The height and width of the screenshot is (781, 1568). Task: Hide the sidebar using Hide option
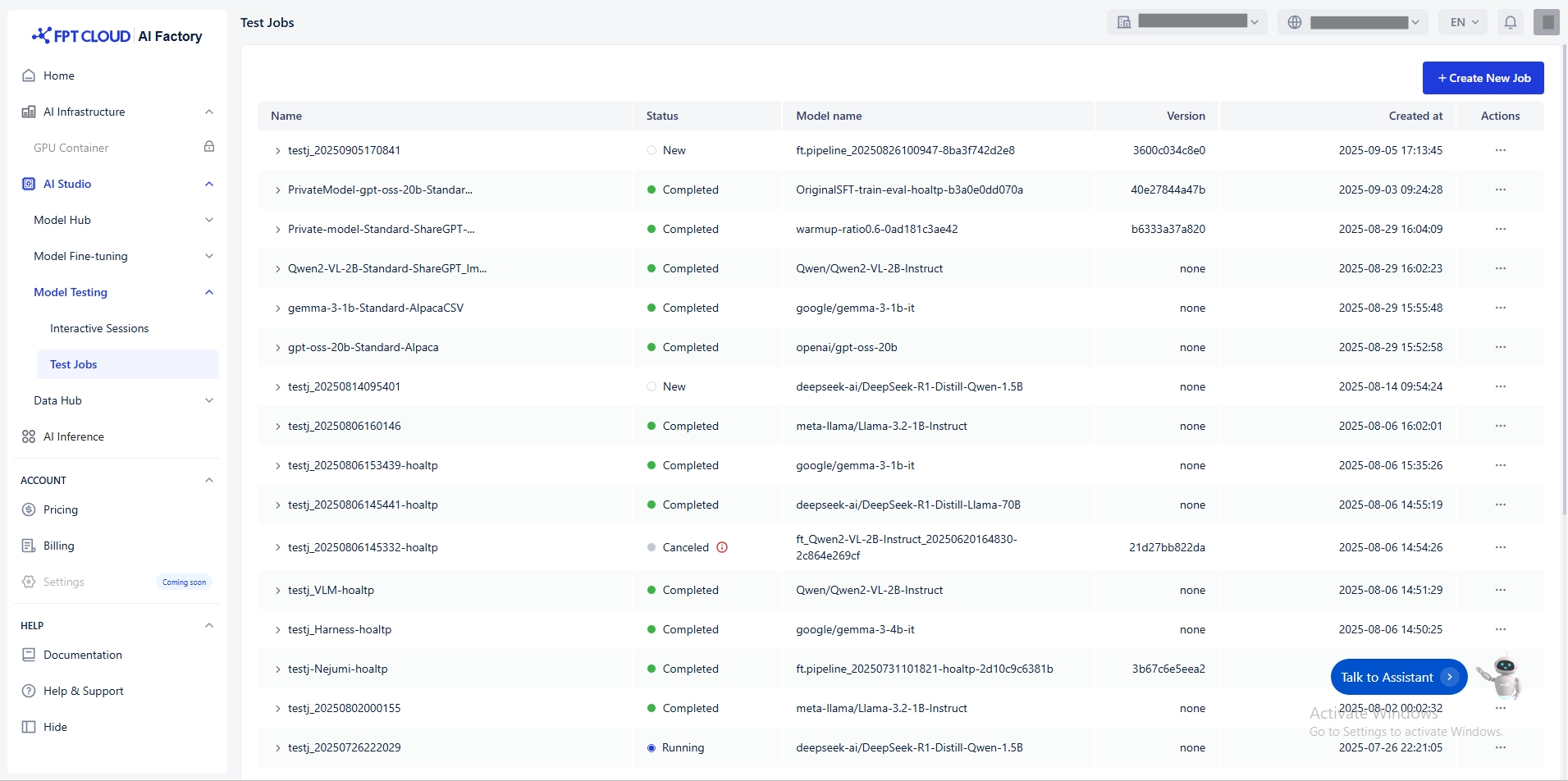(55, 727)
